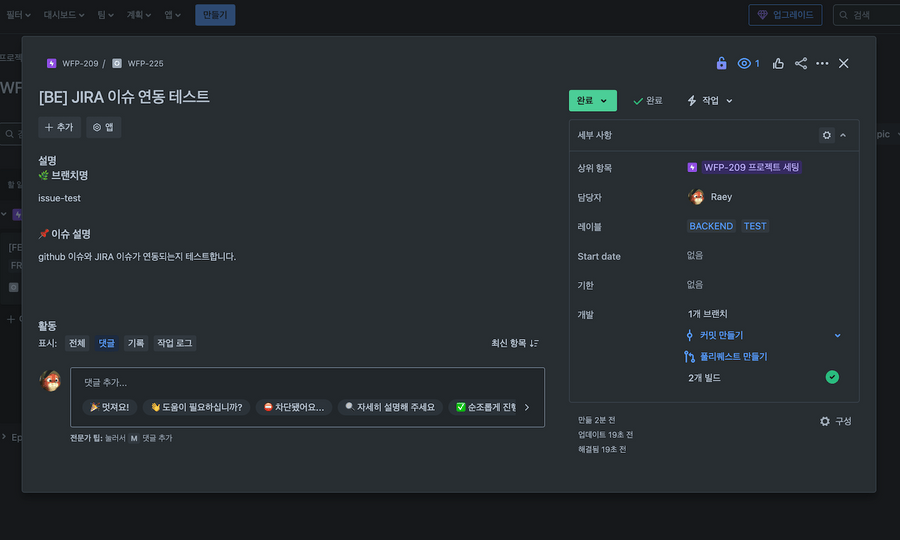Click the lightning bolt icon beside 작업
Viewport: 900px width, 540px height.
692,100
